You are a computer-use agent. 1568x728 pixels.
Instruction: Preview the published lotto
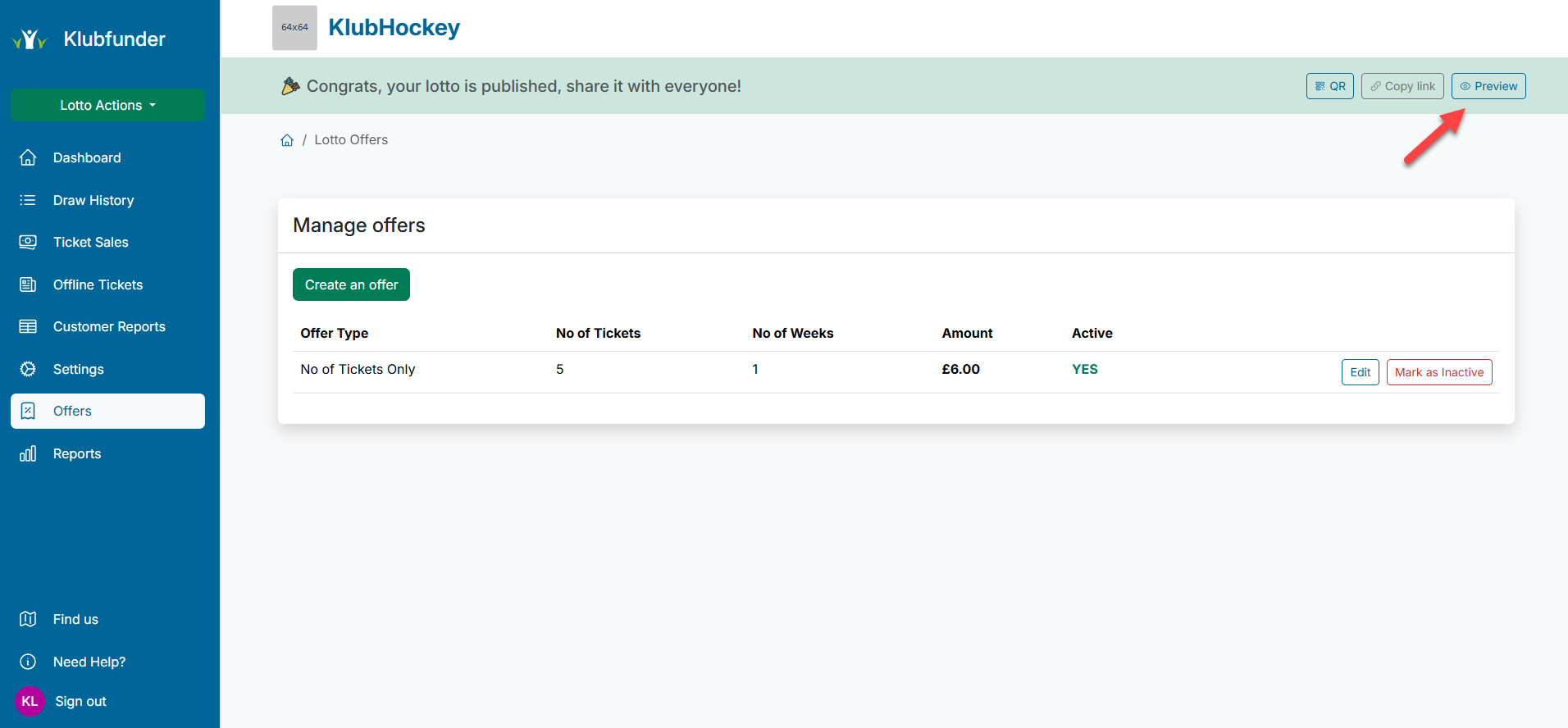click(x=1488, y=86)
